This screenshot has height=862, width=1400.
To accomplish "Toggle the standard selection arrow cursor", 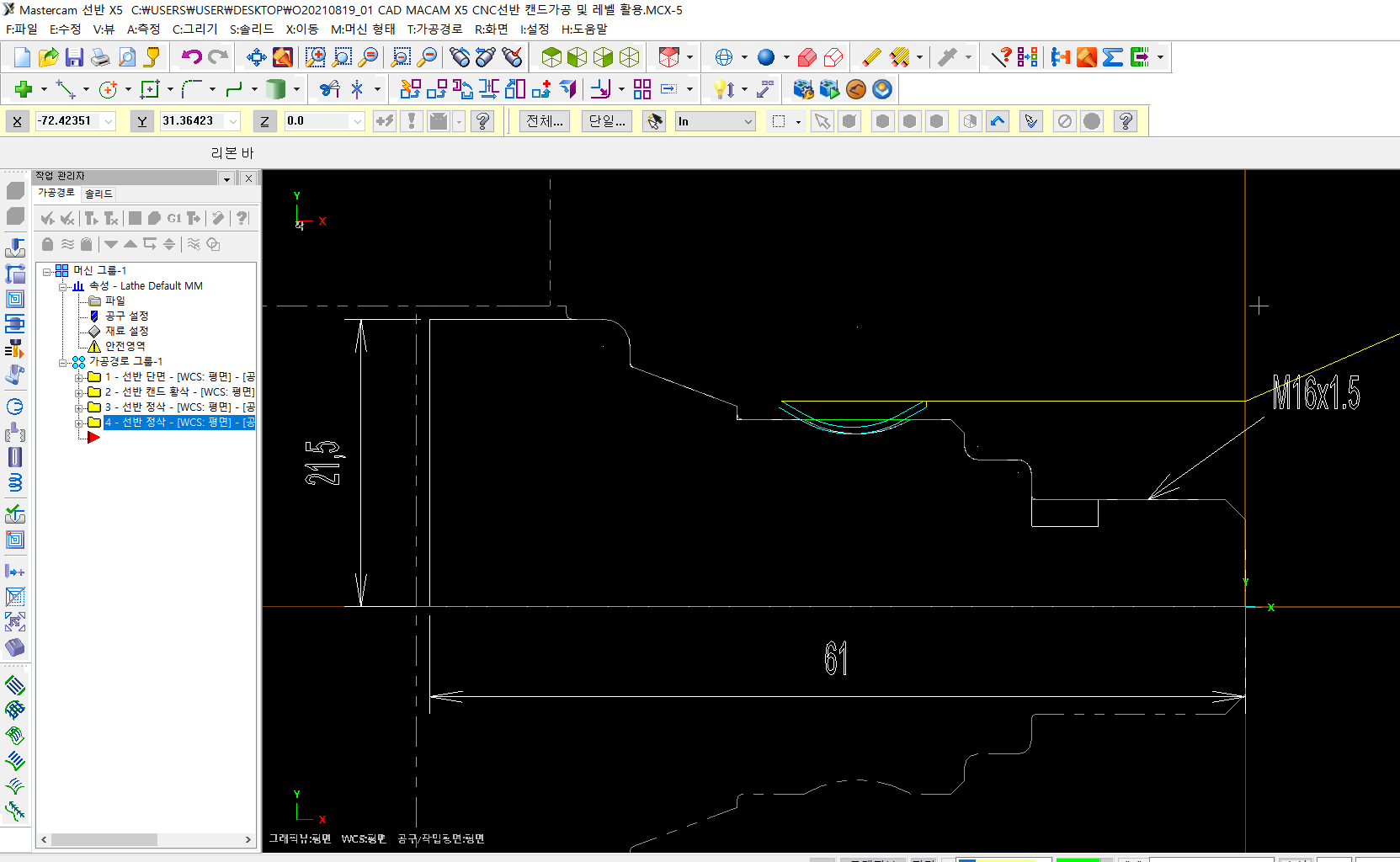I will 822,121.
